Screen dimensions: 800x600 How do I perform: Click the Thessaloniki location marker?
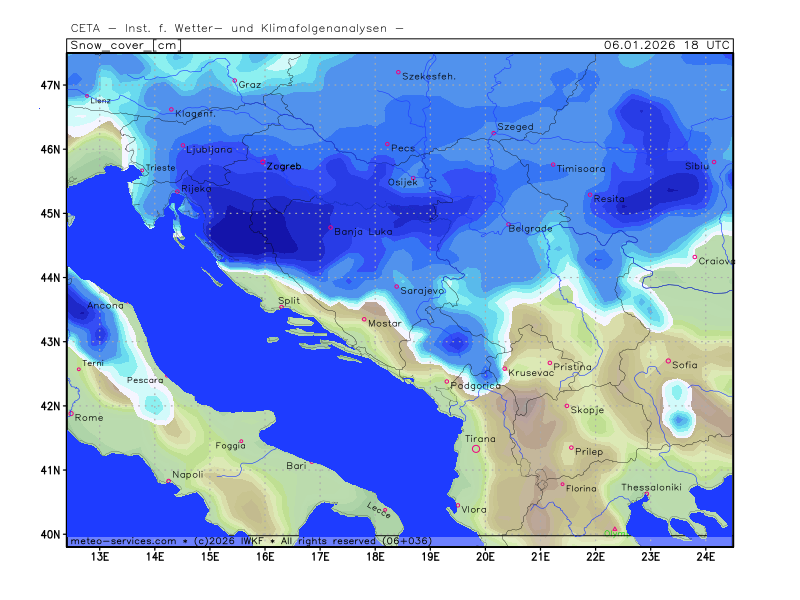point(647,494)
